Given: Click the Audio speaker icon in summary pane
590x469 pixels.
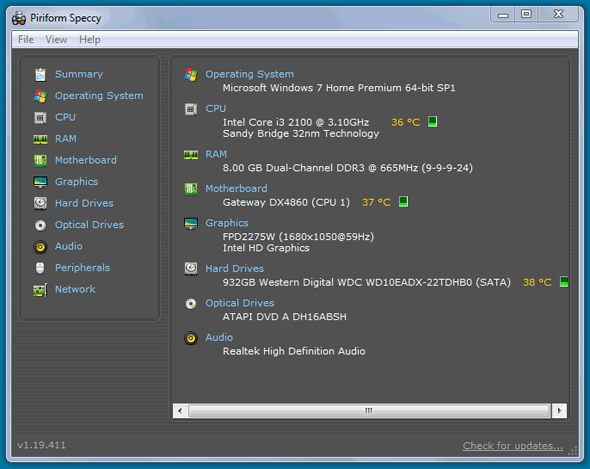Looking at the screenshot, I should point(191,338).
